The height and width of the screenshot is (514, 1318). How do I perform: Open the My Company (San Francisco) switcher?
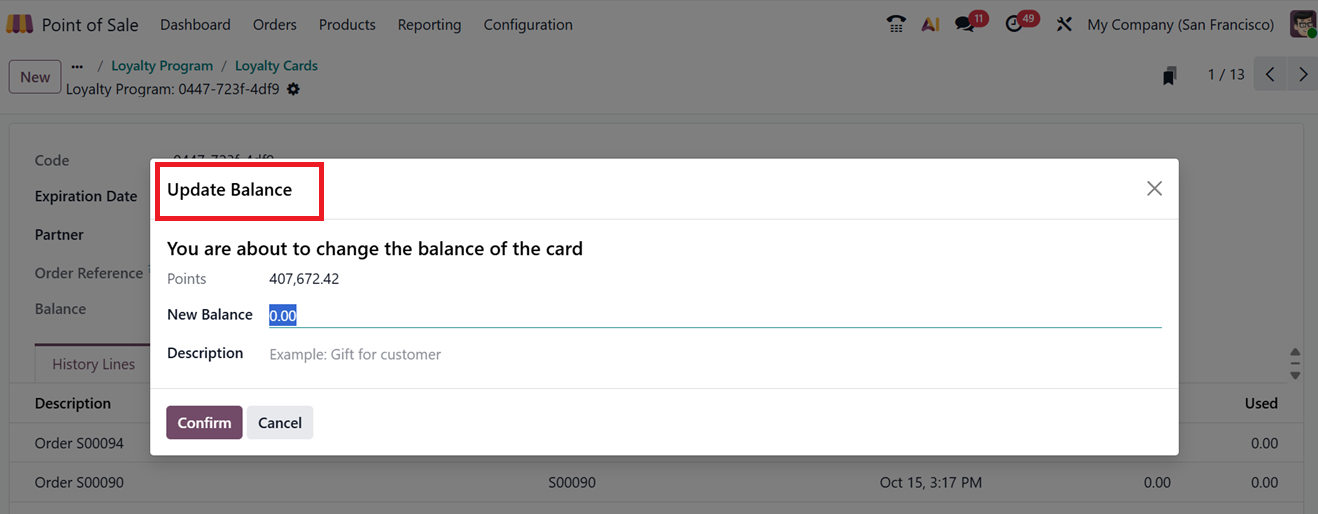pyautogui.click(x=1180, y=24)
